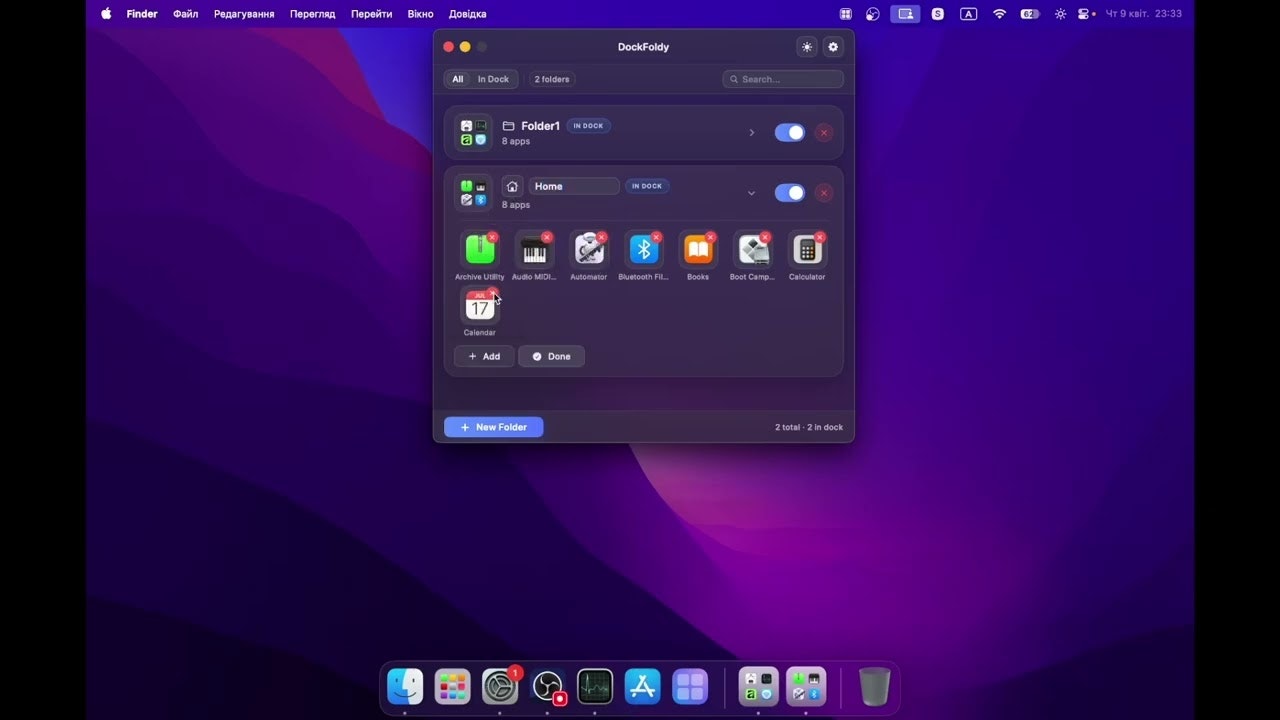Remove Books via its red badge
1280x720 pixels.
(711, 237)
